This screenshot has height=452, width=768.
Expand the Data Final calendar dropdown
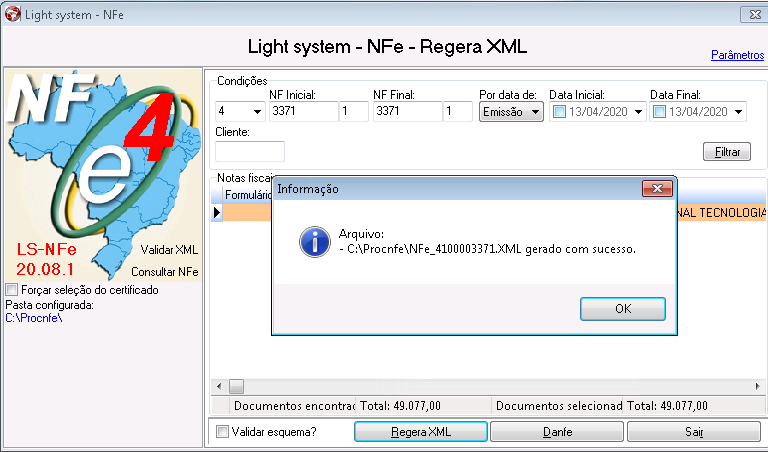click(x=739, y=112)
